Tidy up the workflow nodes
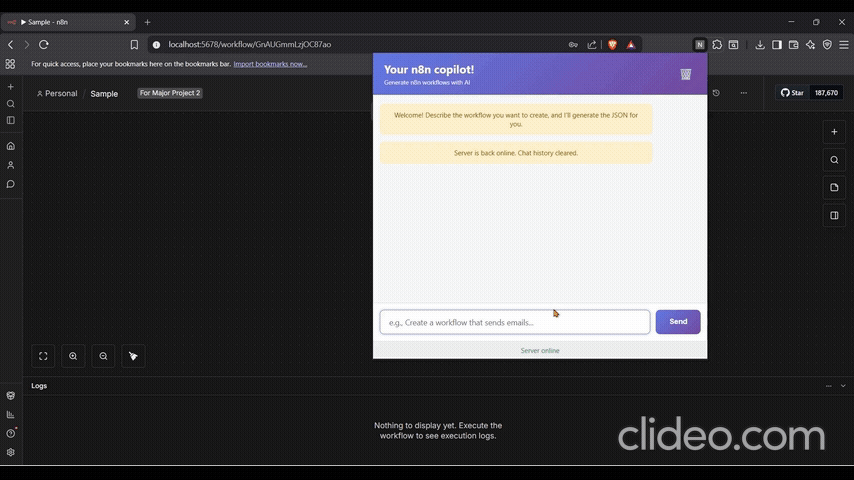This screenshot has height=480, width=854. click(x=133, y=356)
